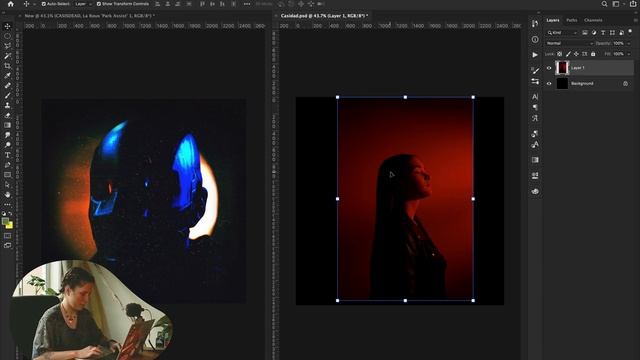Switch to the Paths tab
640x360 pixels.
click(571, 20)
